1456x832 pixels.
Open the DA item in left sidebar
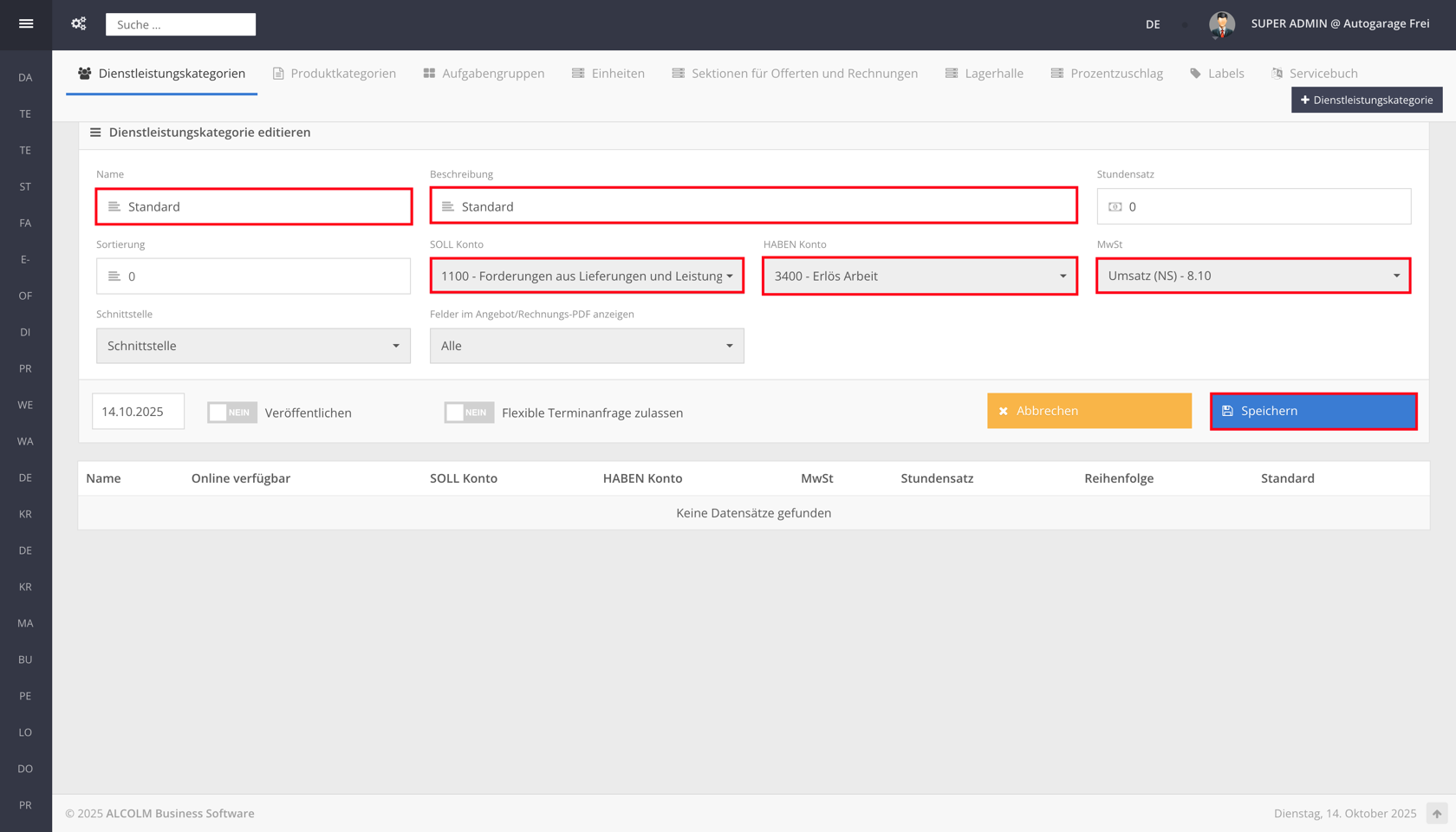pyautogui.click(x=25, y=77)
